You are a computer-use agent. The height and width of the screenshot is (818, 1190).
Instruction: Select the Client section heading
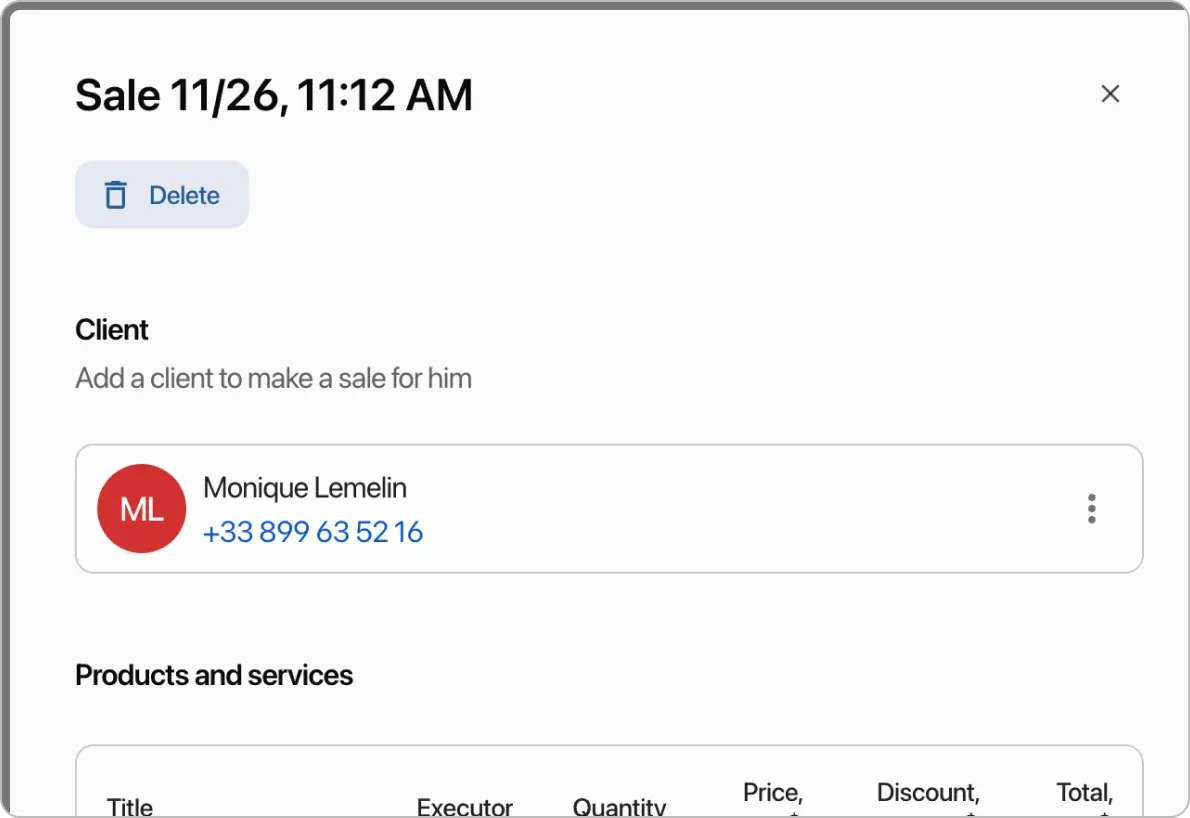coord(111,329)
